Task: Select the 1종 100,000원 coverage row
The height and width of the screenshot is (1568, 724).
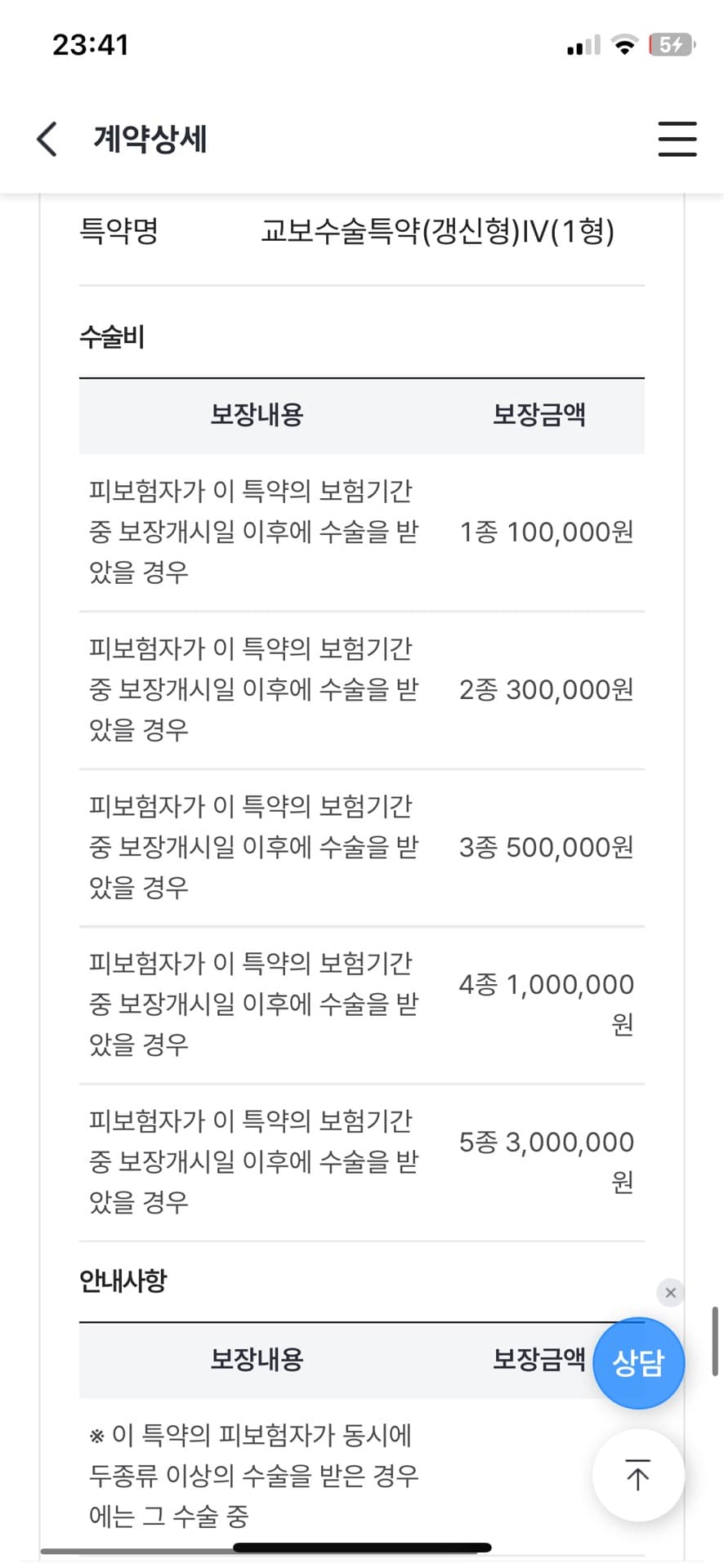Action: [362, 532]
